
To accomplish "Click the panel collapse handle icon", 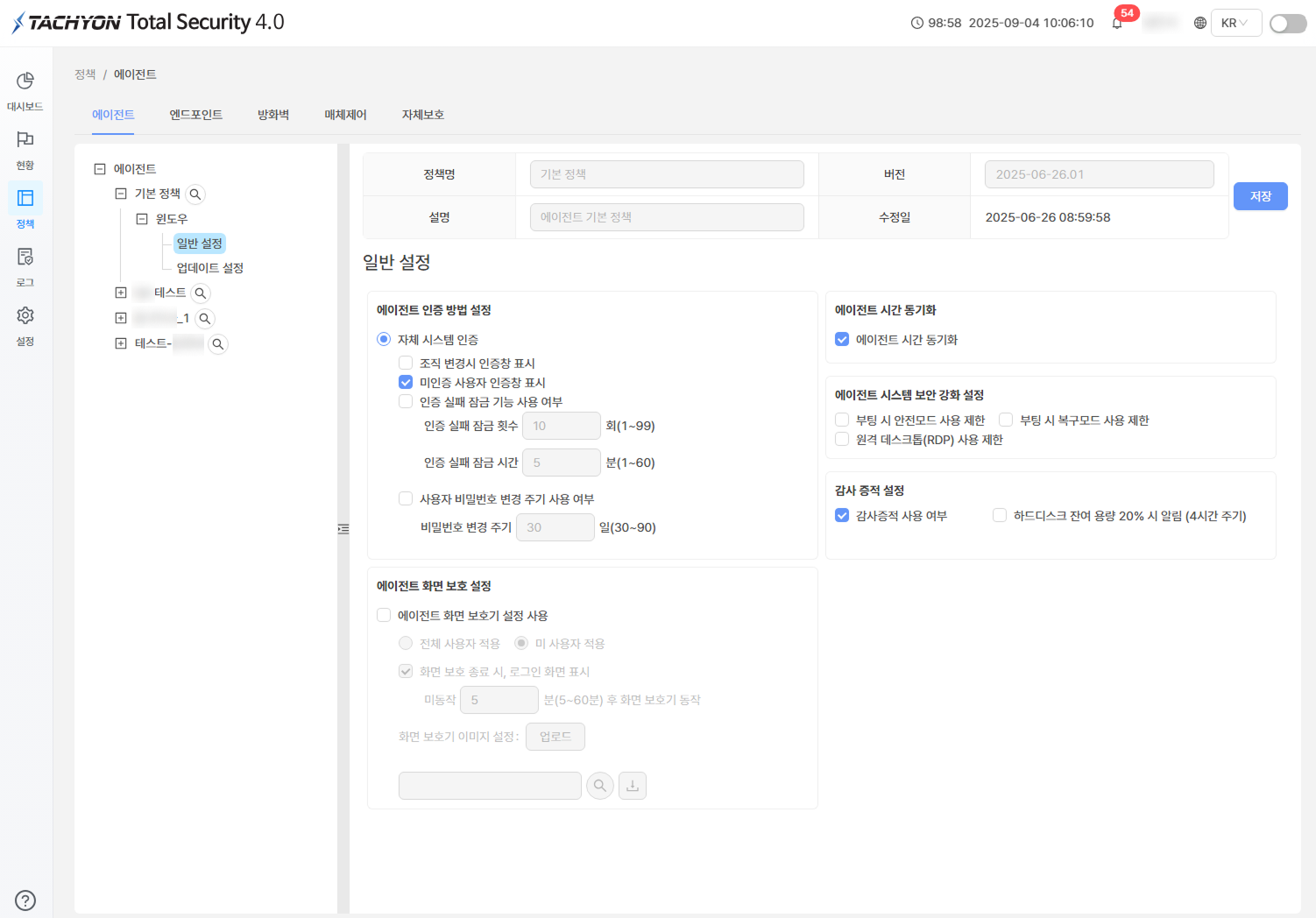I will point(343,529).
